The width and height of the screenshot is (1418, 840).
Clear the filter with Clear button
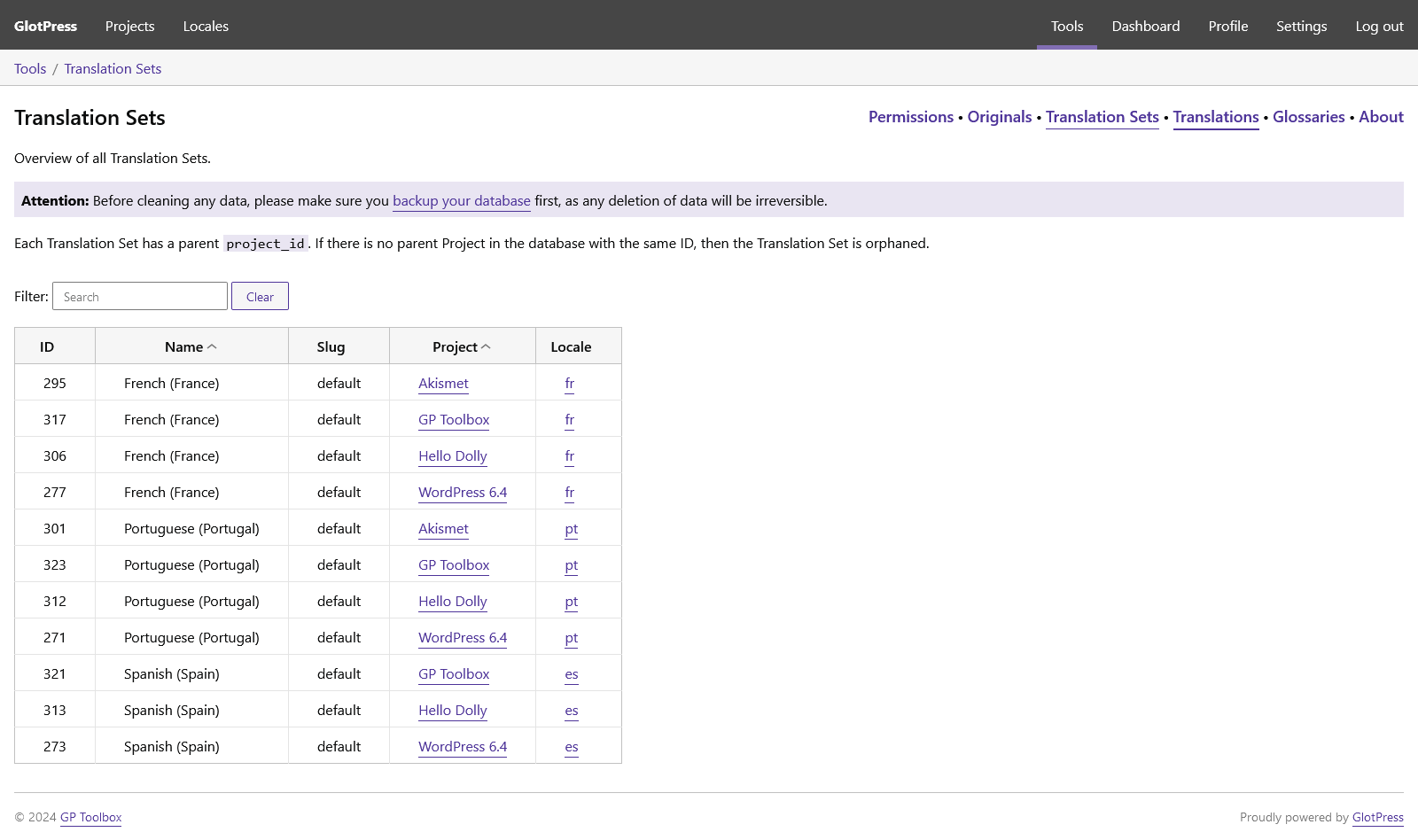tap(260, 296)
